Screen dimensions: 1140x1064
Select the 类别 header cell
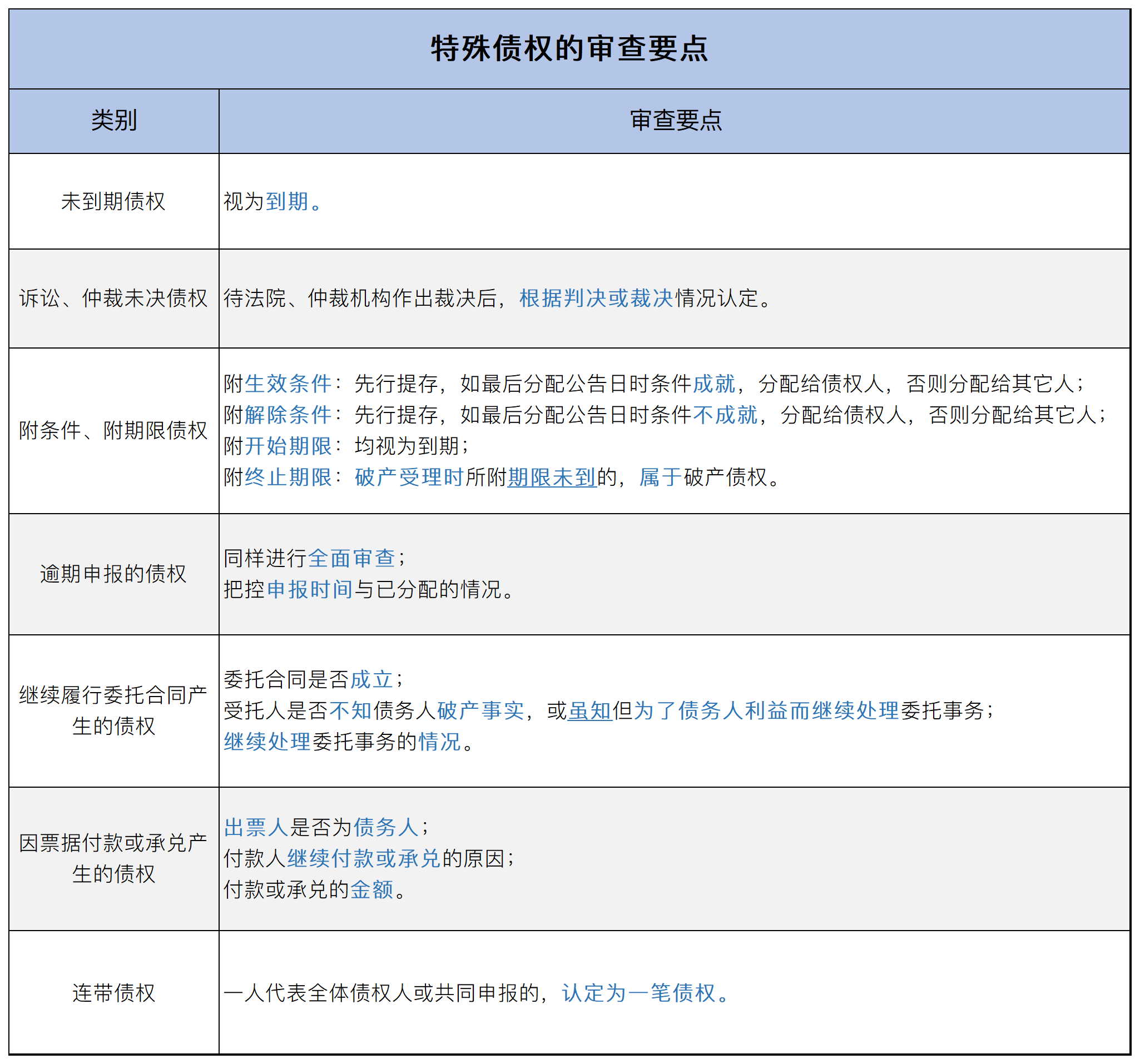tap(113, 121)
